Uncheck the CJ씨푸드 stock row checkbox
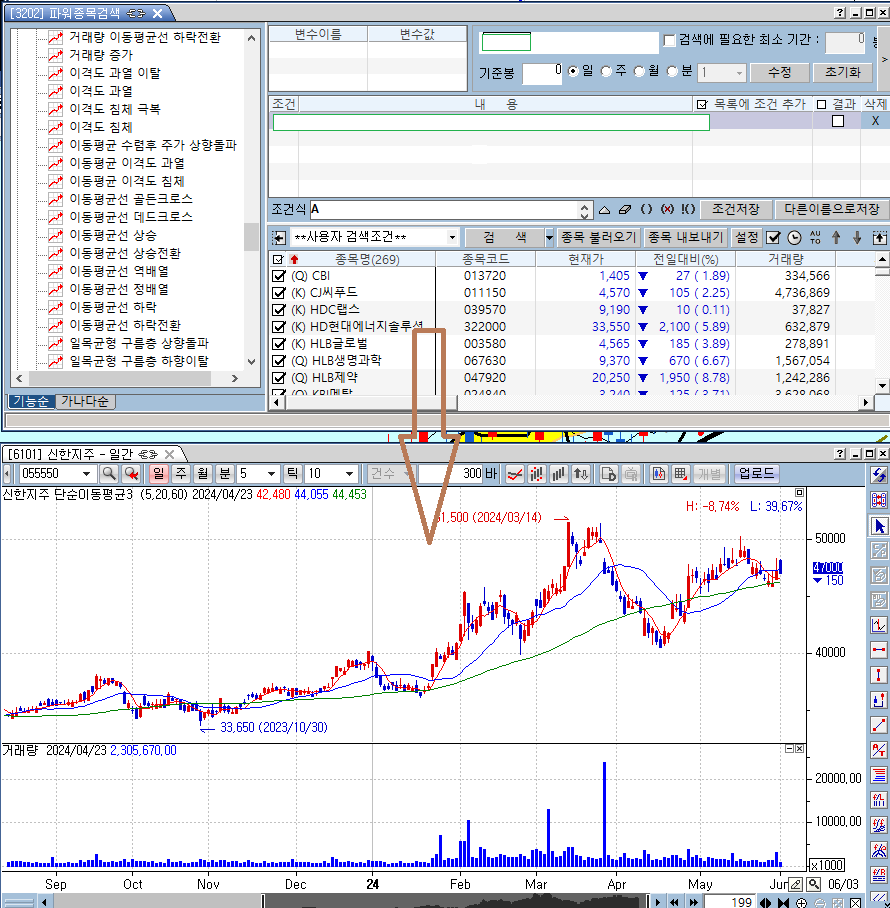 click(x=279, y=293)
